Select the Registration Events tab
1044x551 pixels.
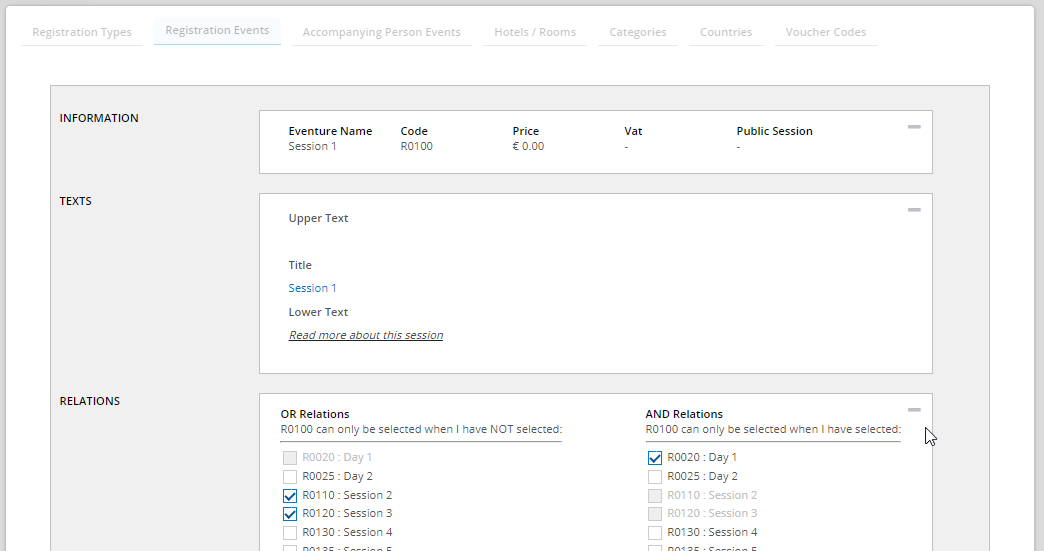(x=217, y=31)
